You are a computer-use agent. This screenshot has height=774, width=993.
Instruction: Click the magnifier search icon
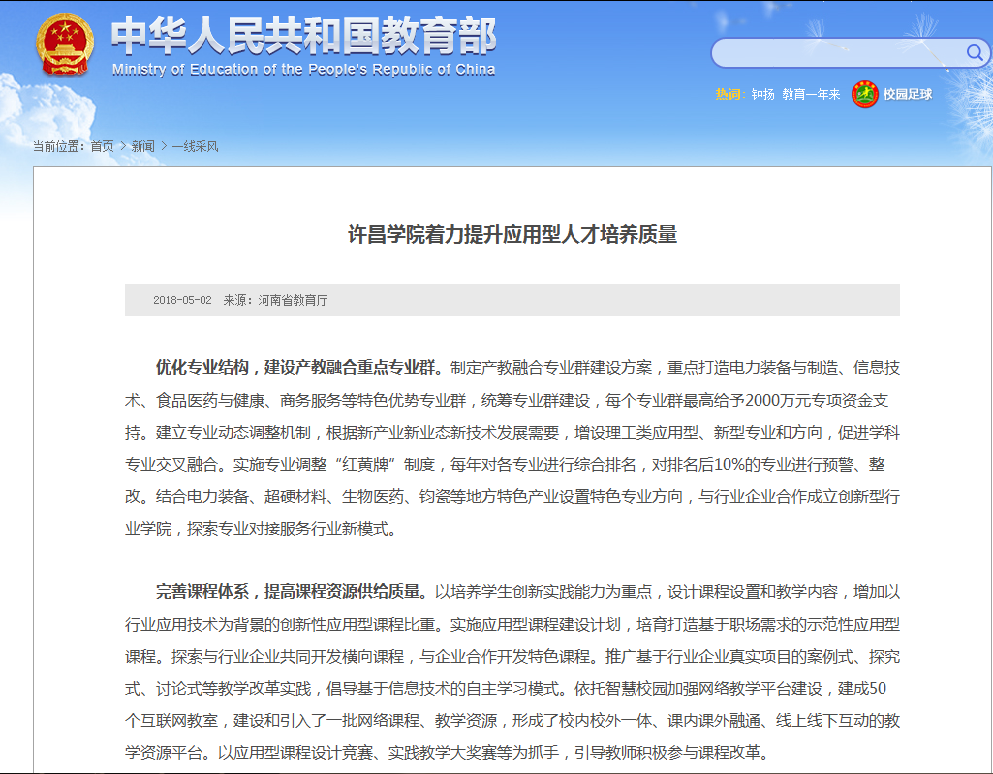coord(974,52)
